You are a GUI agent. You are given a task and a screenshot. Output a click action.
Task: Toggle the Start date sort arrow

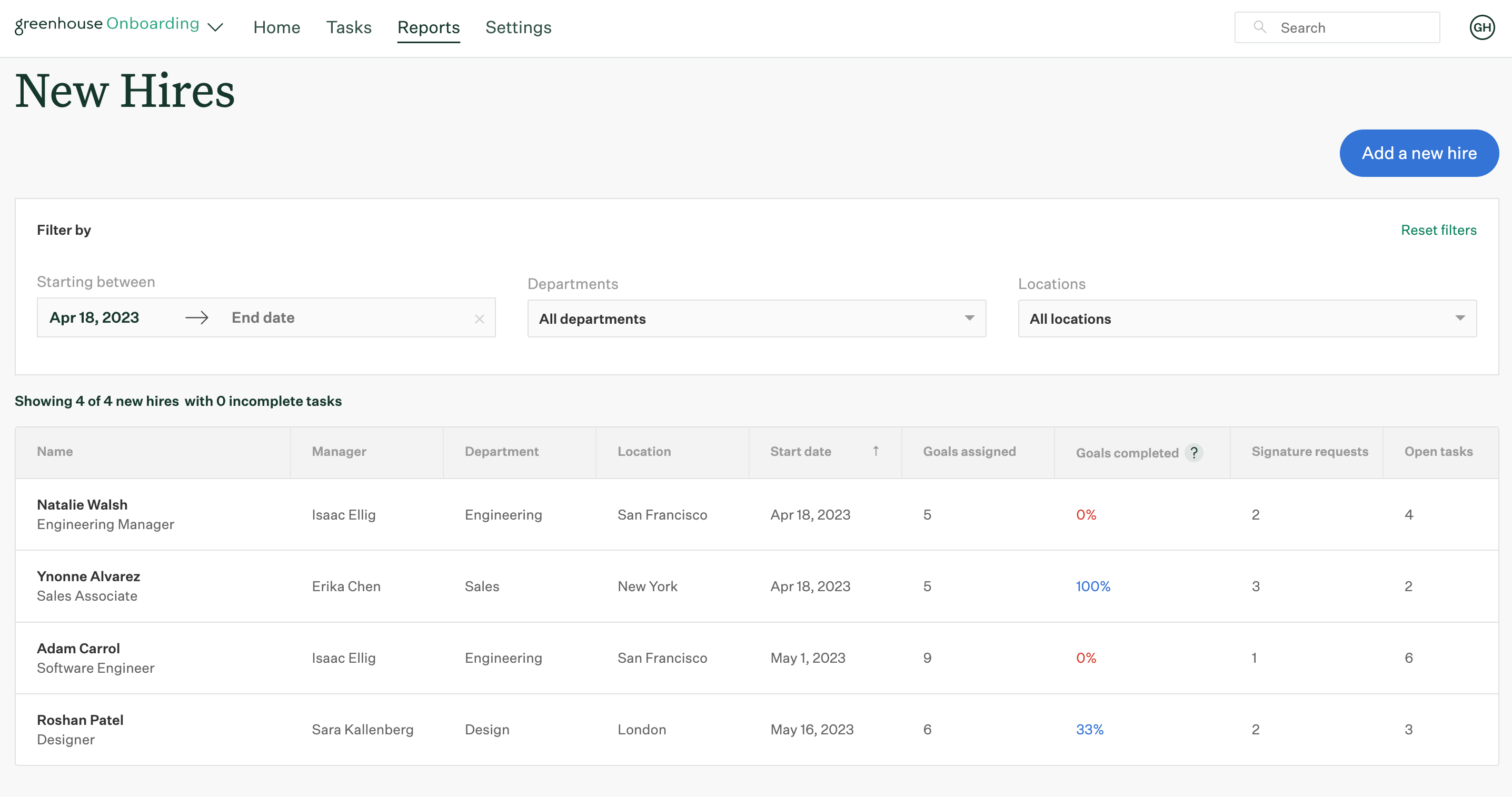[x=876, y=451]
